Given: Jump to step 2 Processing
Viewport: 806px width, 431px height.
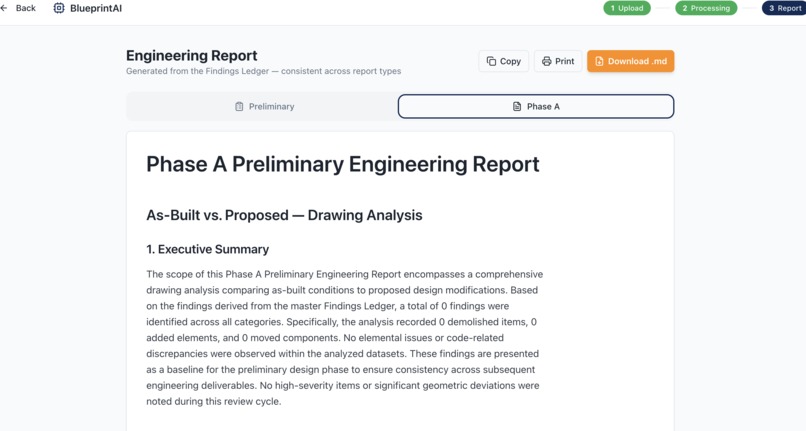Looking at the screenshot, I should click(x=706, y=8).
